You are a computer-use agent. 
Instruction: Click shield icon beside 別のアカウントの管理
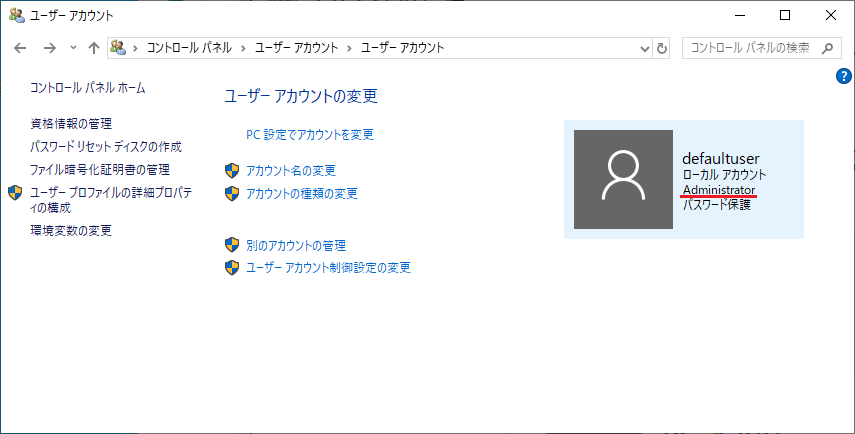(232, 245)
